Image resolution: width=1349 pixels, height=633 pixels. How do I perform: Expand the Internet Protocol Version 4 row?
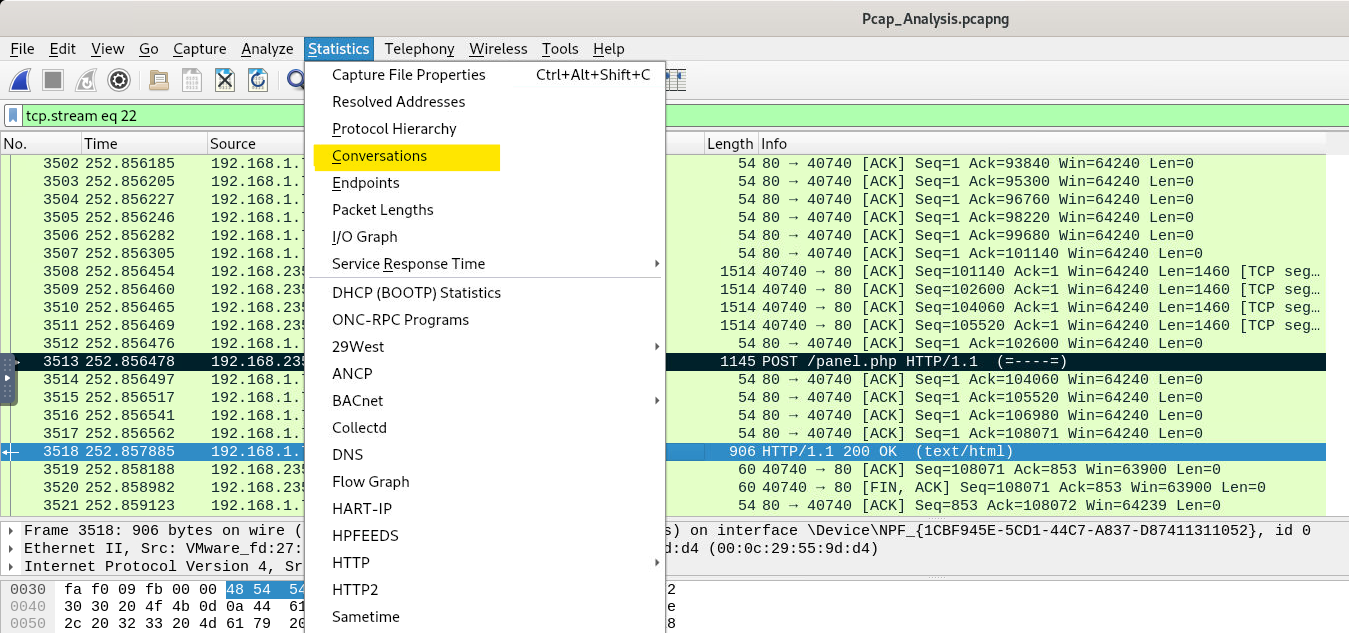[11, 566]
